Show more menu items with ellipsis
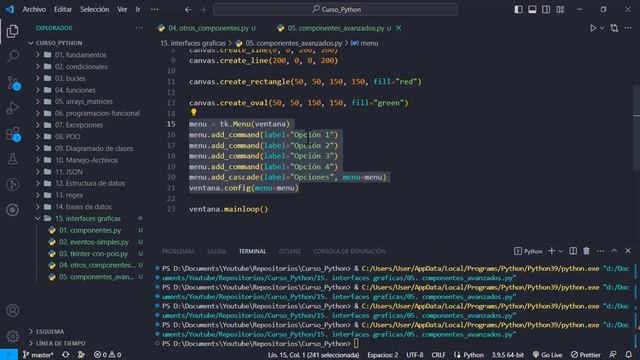 pos(154,9)
